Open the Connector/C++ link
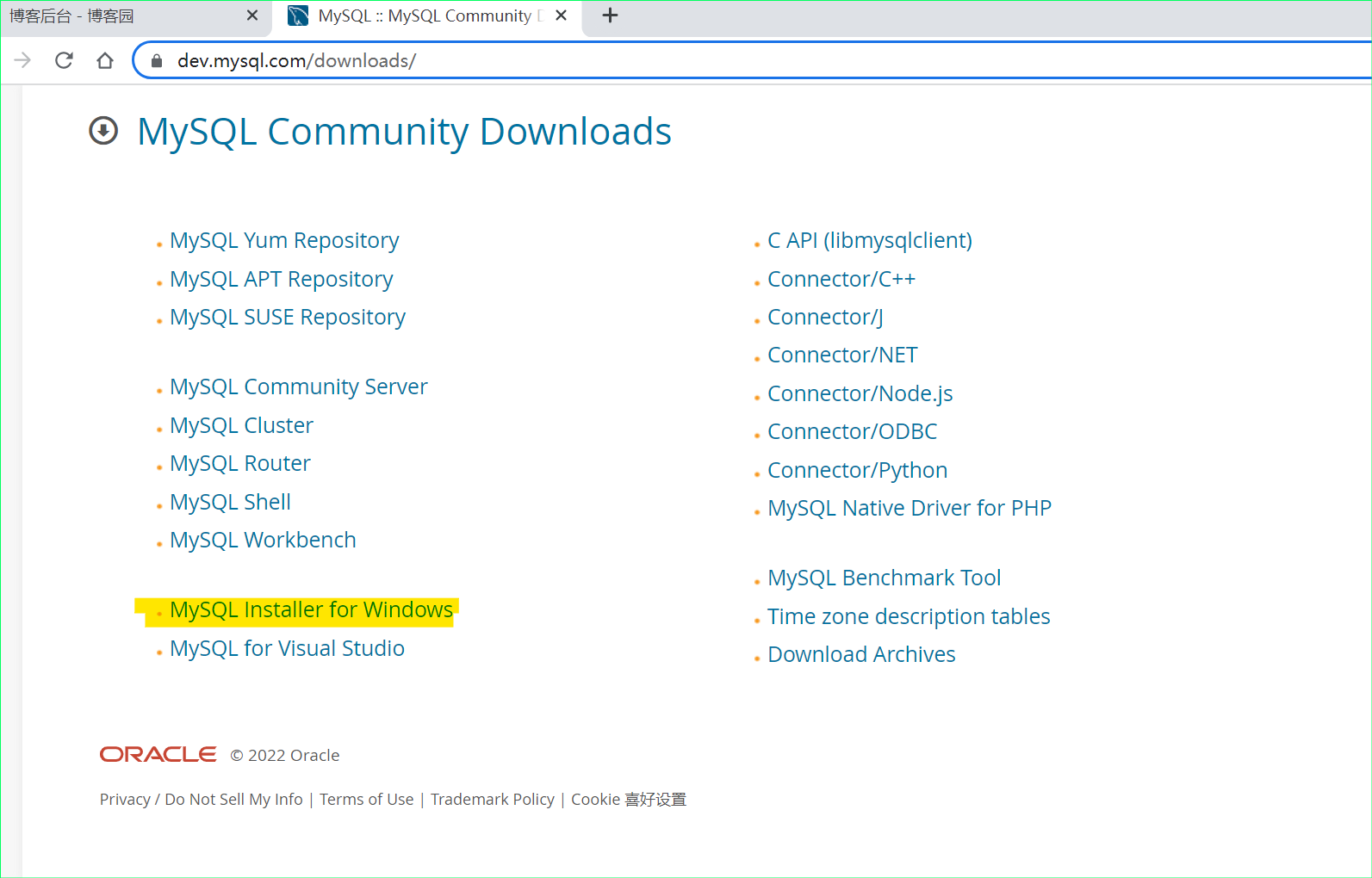Viewport: 1372px width, 878px height. [841, 279]
